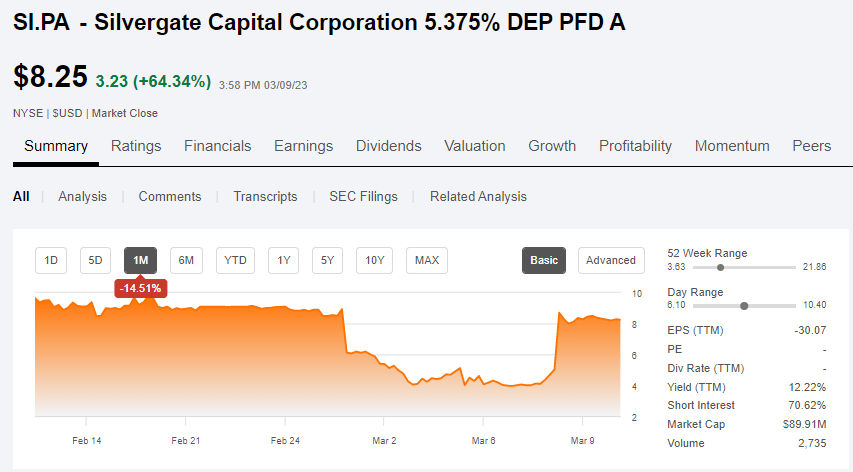Select the 1M chart range
This screenshot has width=853, height=472.
tap(140, 260)
